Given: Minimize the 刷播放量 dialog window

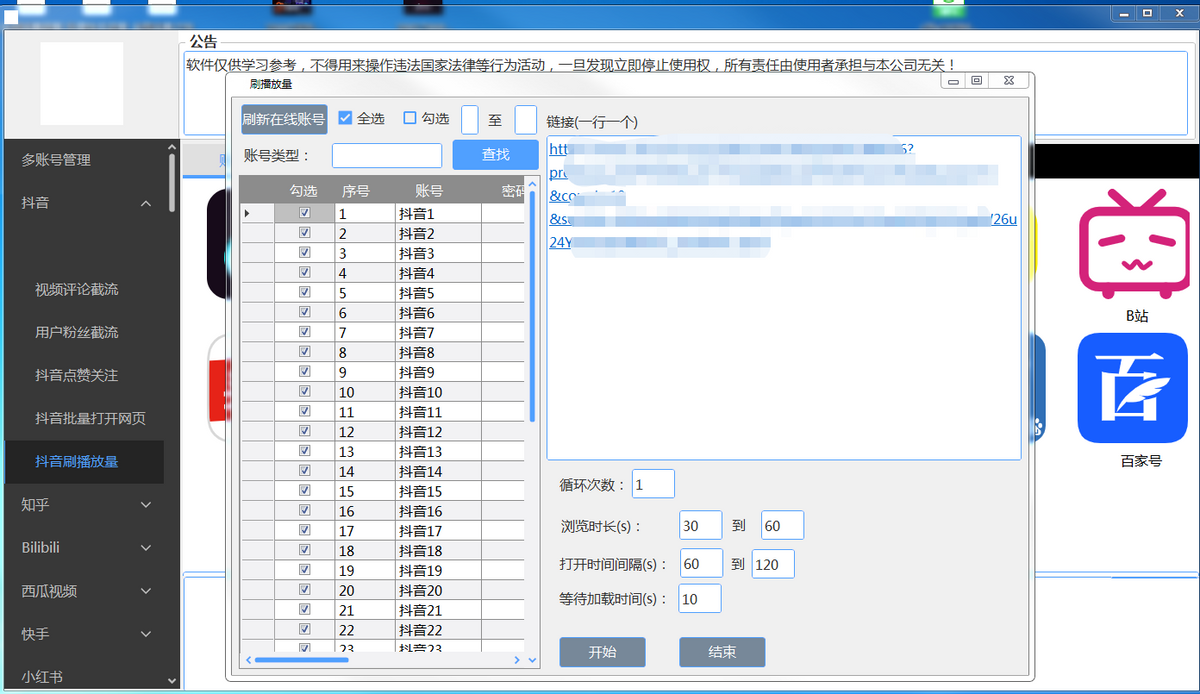Looking at the screenshot, I should pos(954,81).
